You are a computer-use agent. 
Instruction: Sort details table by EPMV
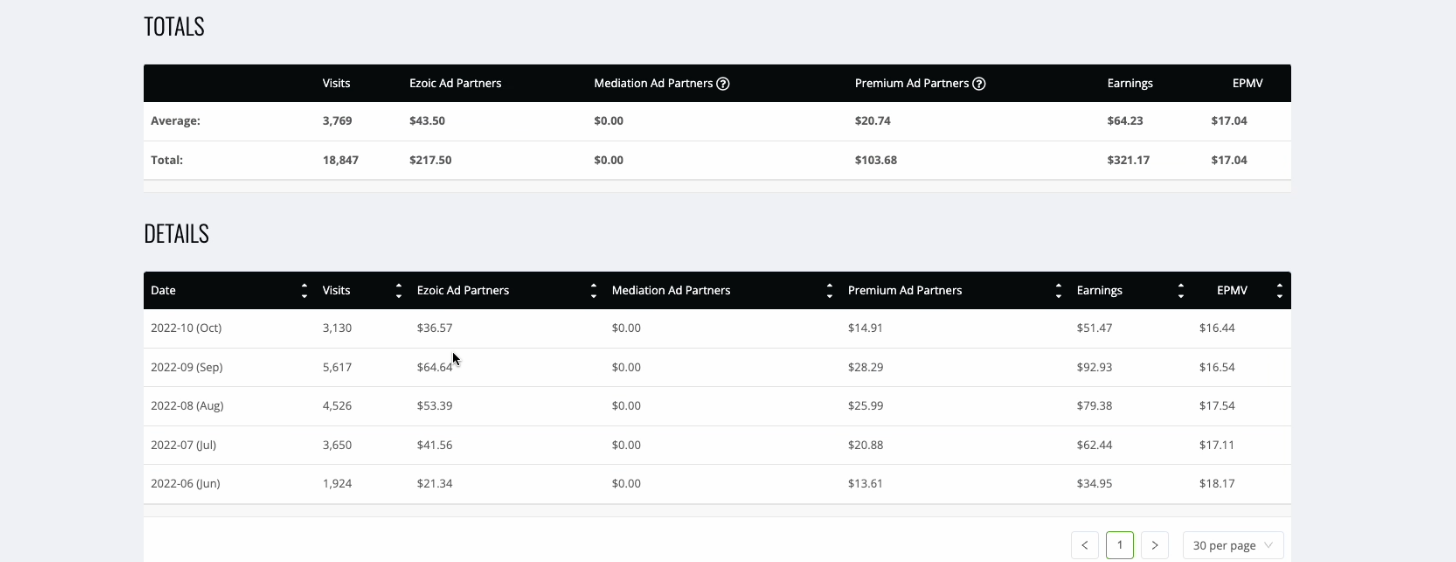pos(1280,291)
